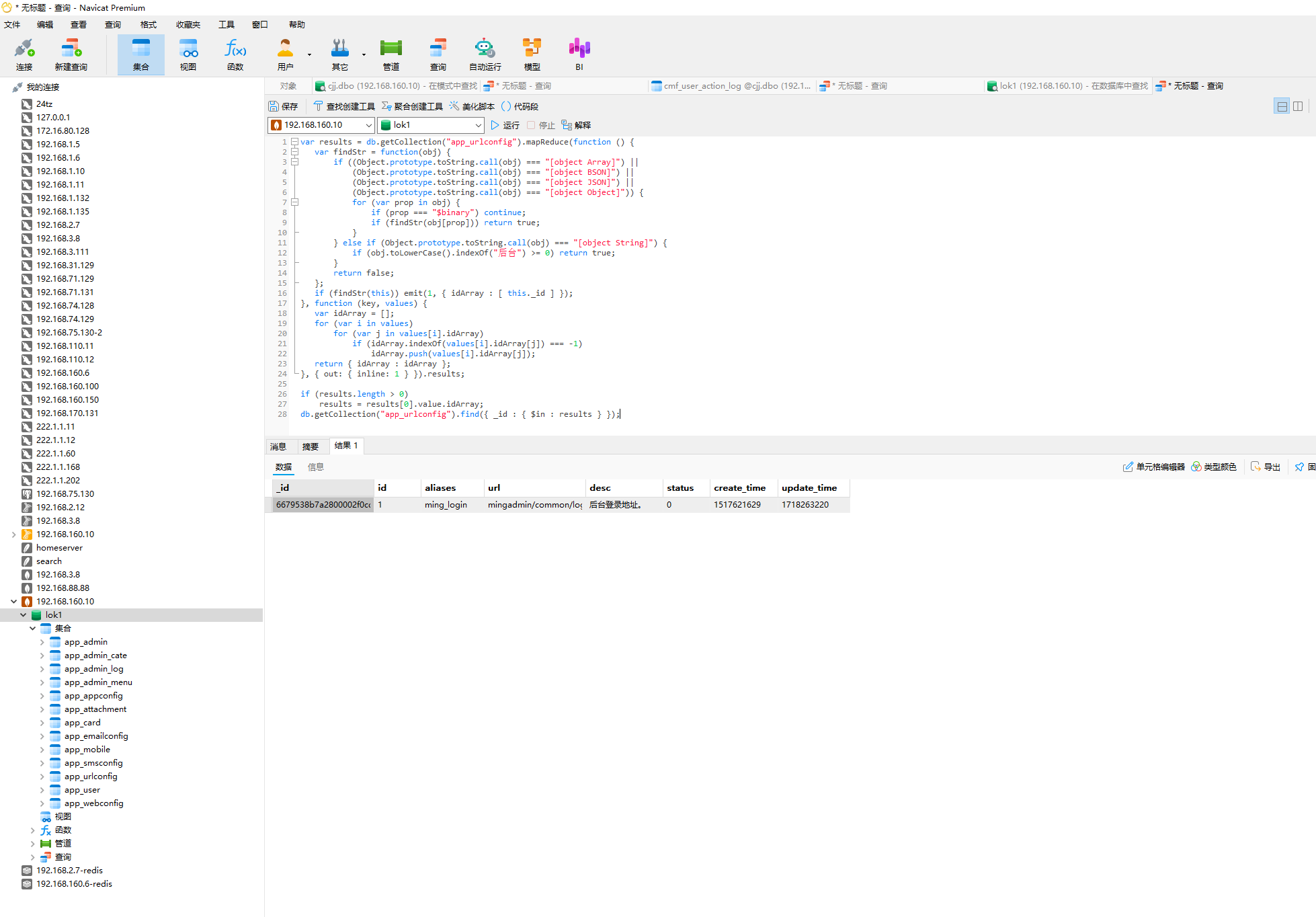Open the 帮助 menu
This screenshot has height=917, width=1316.
coord(297,24)
